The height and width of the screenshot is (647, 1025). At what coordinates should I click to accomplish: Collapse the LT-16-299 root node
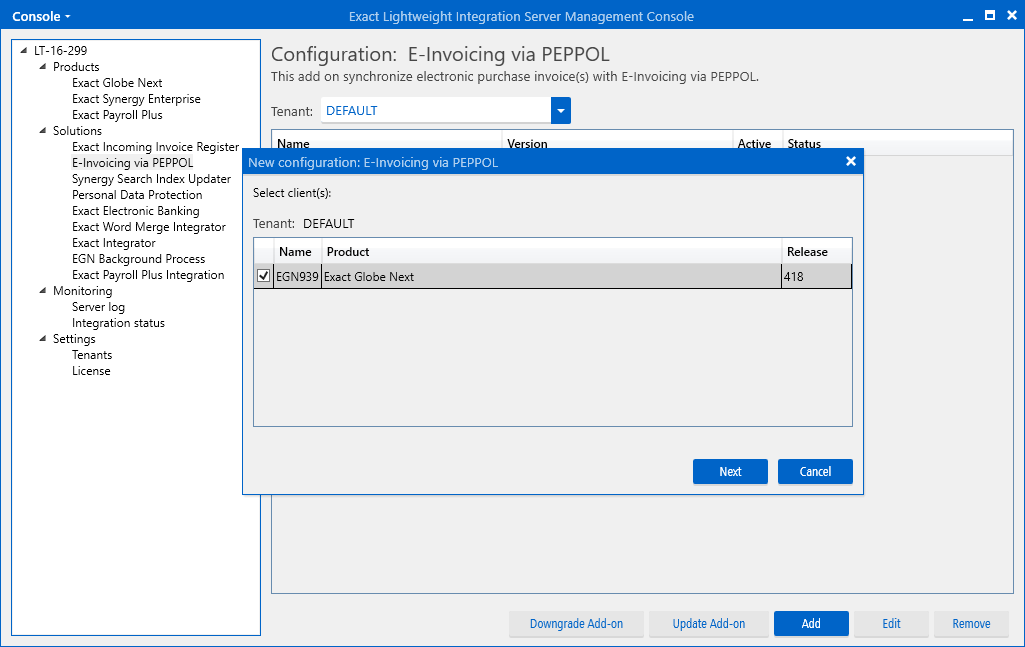24,50
